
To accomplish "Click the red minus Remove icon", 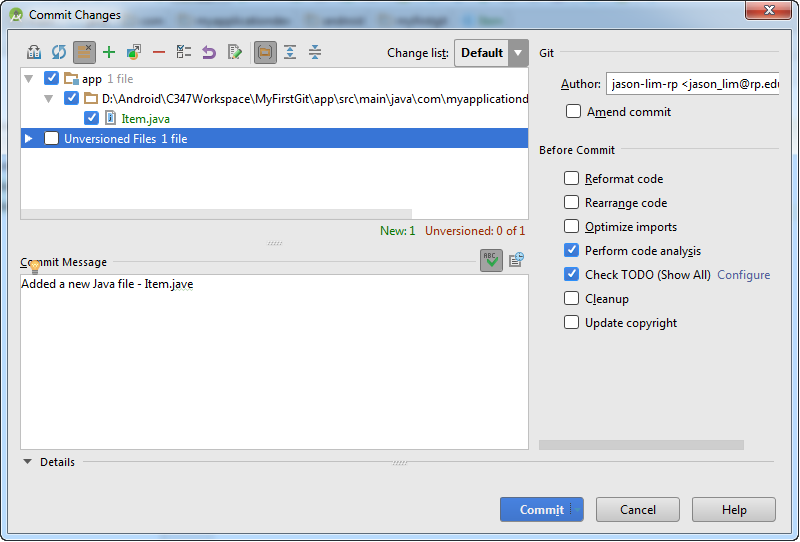I will click(x=159, y=53).
